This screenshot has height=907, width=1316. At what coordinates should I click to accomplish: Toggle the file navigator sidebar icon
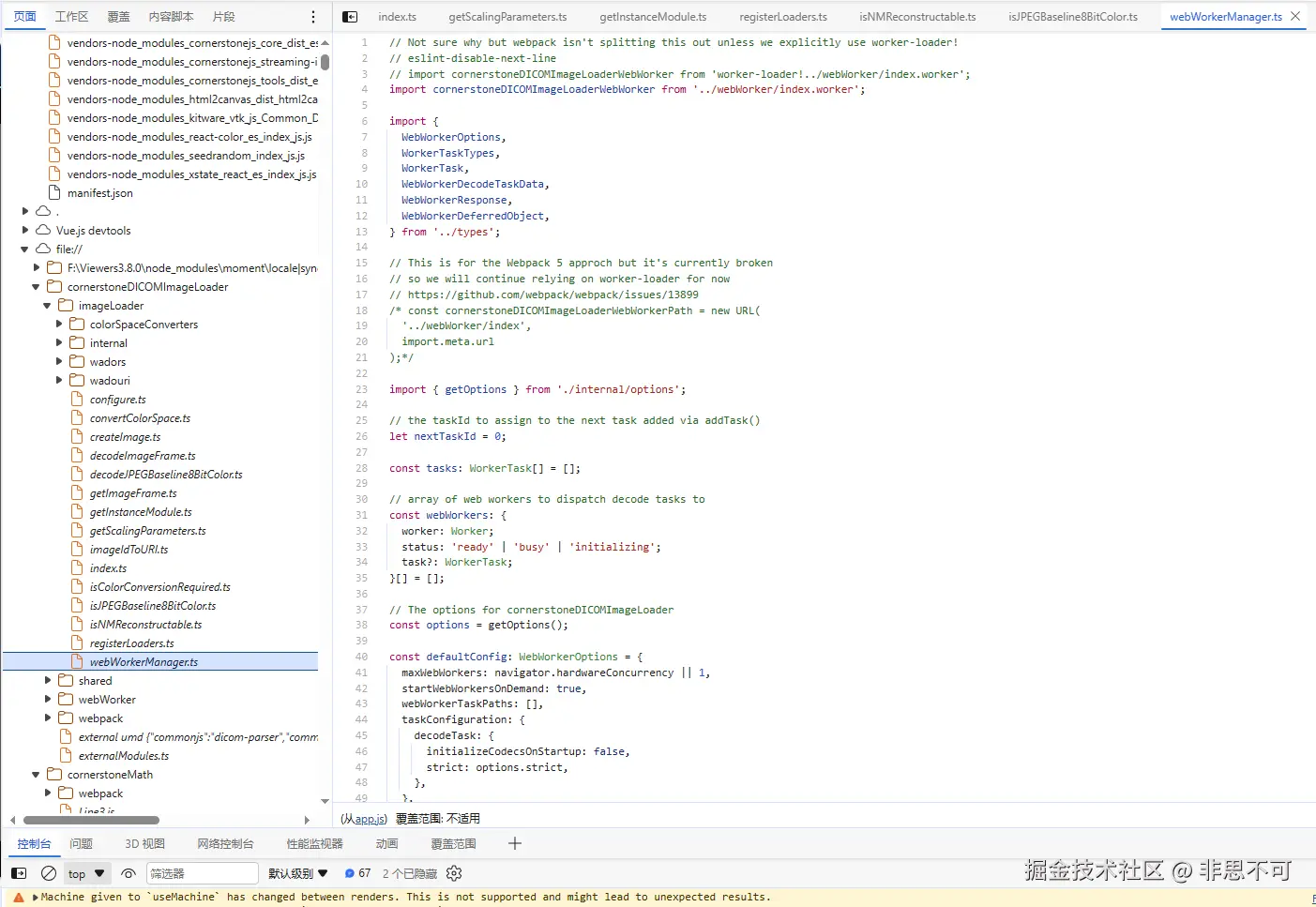350,17
